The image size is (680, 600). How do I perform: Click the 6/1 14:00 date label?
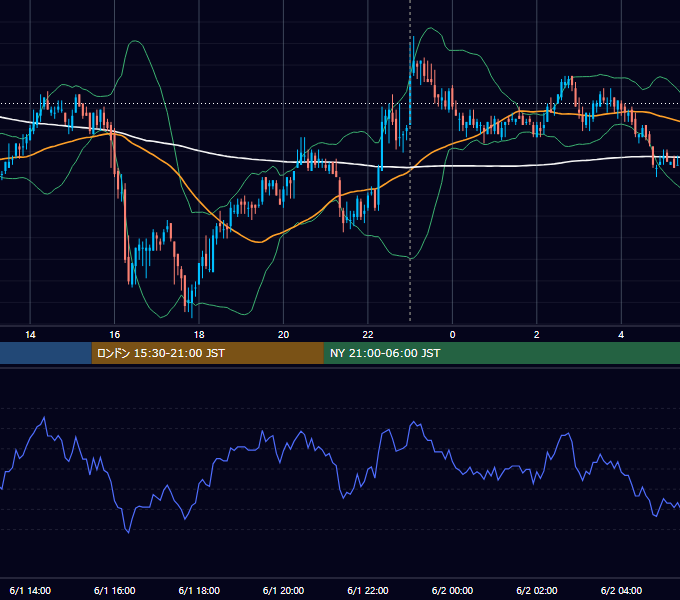coord(30,590)
